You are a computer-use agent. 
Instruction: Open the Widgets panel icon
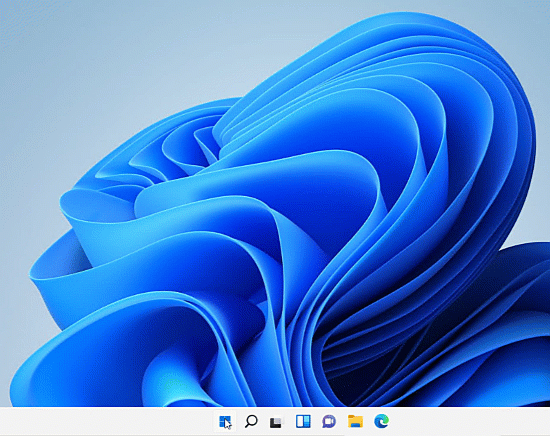[303, 421]
